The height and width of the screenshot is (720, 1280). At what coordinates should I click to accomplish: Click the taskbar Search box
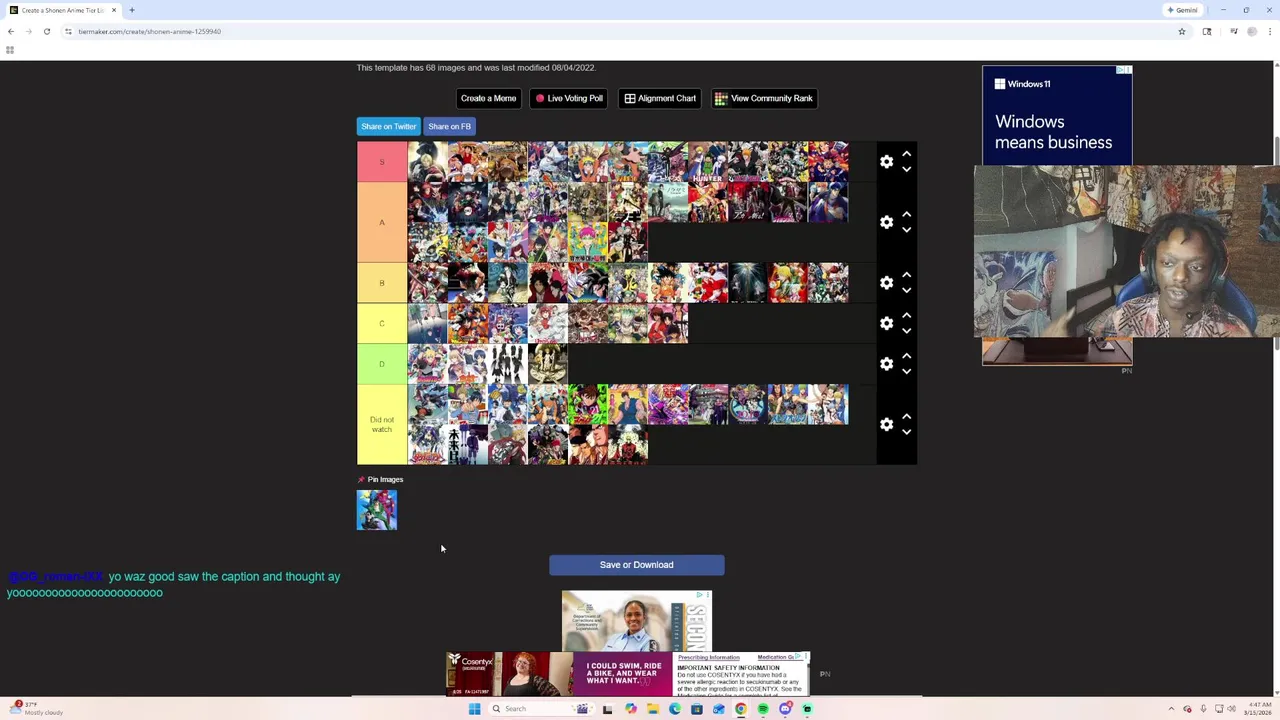(540, 709)
